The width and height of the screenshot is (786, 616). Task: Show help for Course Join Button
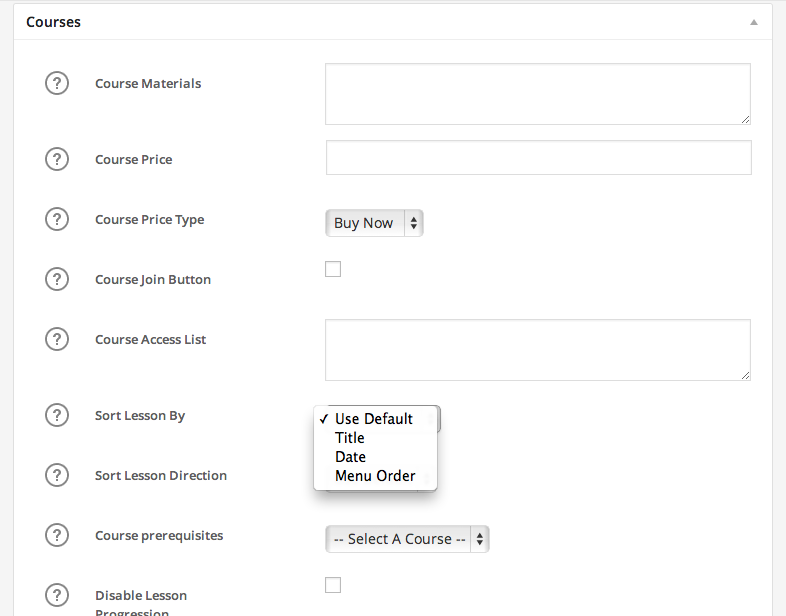coord(57,279)
